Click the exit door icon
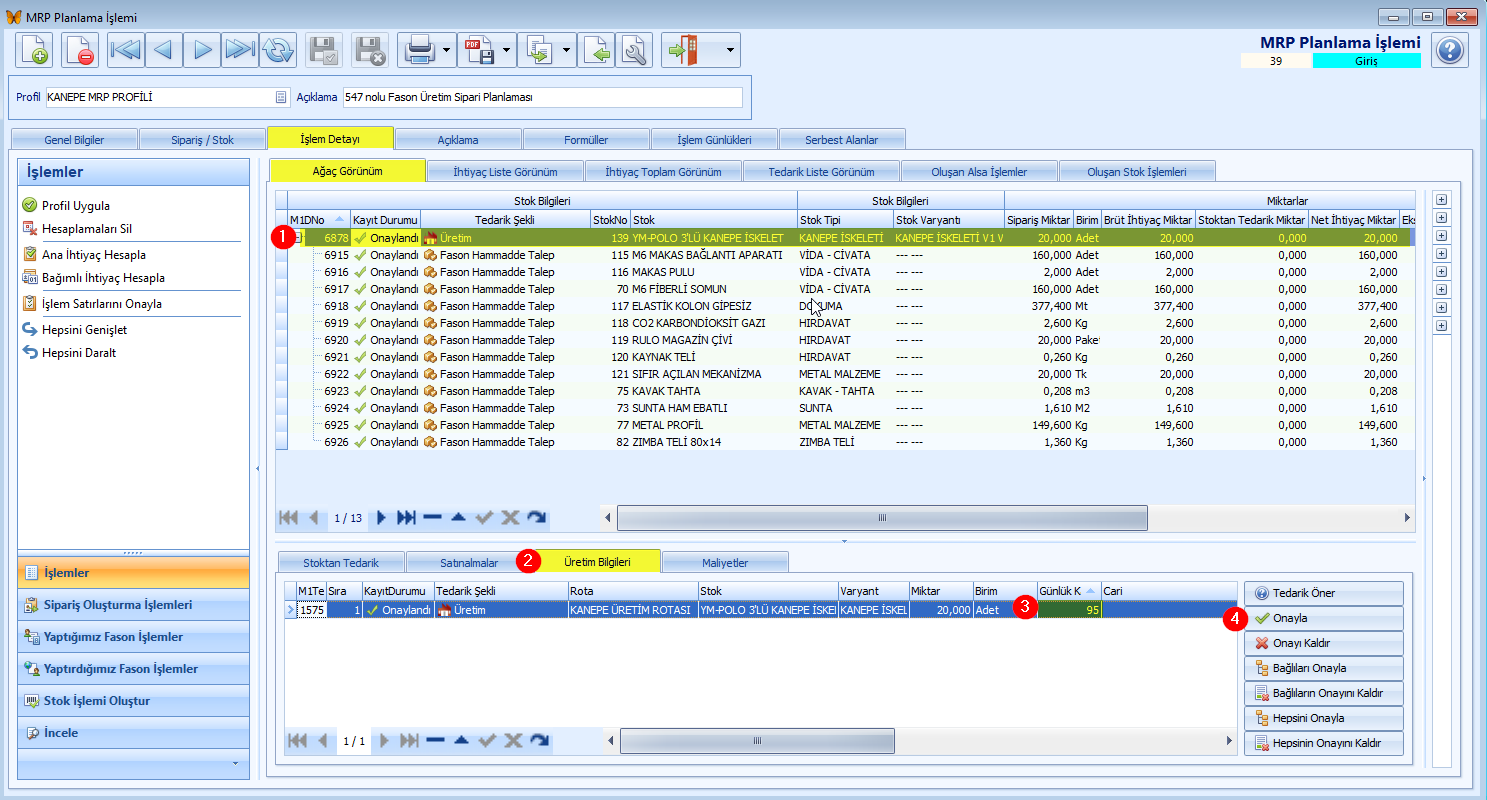The image size is (1487, 800). [685, 49]
